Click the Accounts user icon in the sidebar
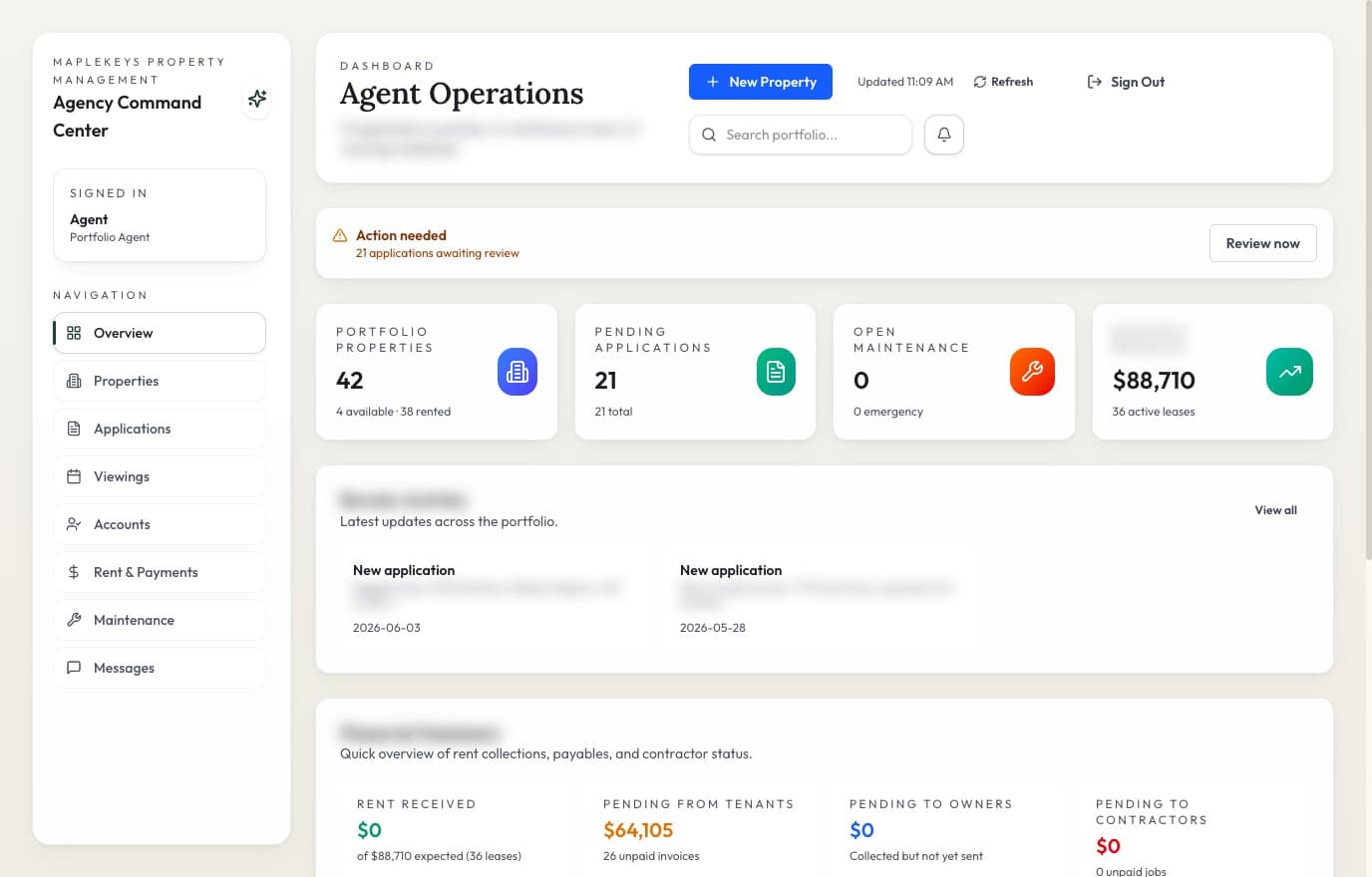This screenshot has height=877, width=1372. (x=74, y=524)
